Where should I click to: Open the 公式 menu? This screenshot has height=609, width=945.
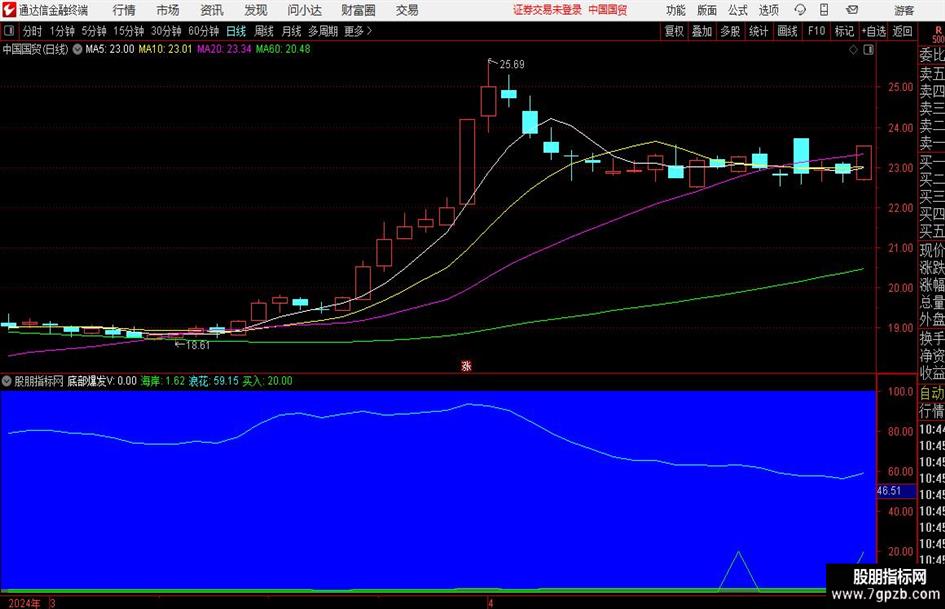pos(738,10)
